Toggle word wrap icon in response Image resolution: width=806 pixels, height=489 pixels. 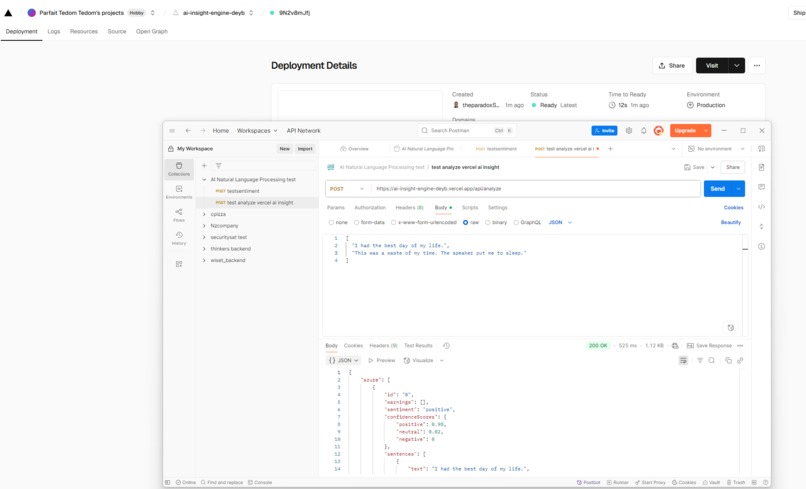point(683,360)
